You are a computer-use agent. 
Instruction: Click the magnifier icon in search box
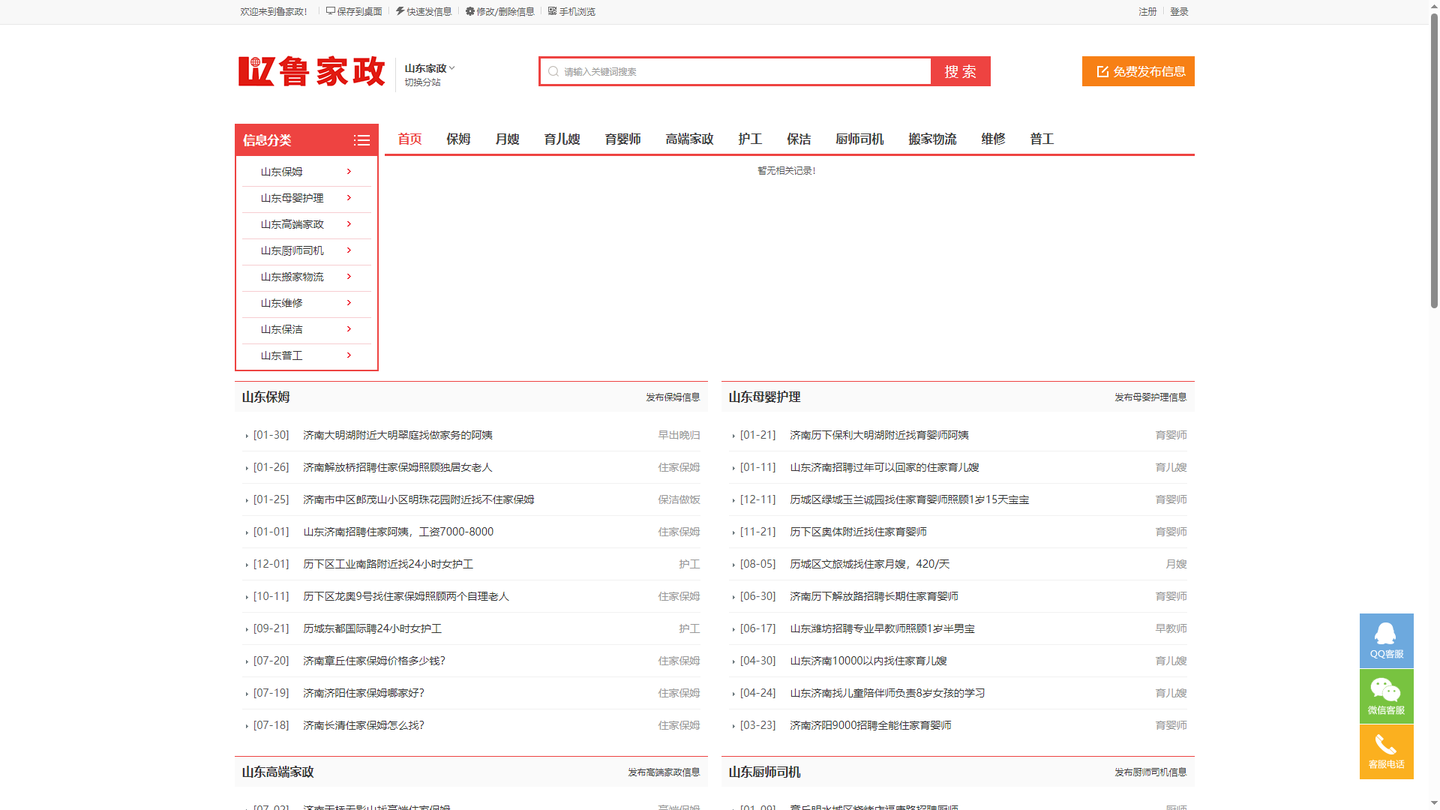(x=553, y=71)
